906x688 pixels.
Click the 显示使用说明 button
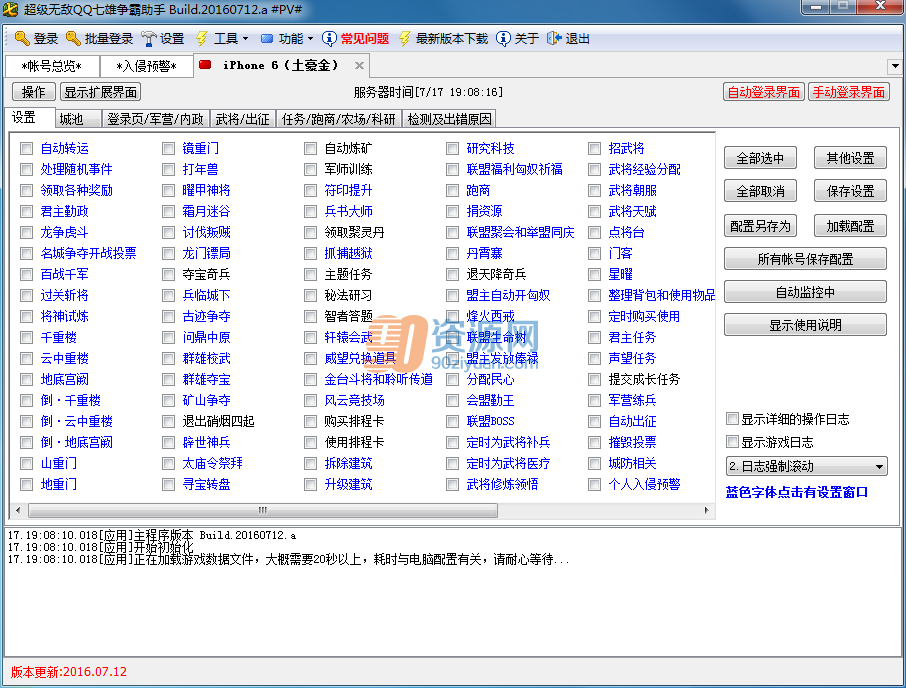(x=805, y=325)
